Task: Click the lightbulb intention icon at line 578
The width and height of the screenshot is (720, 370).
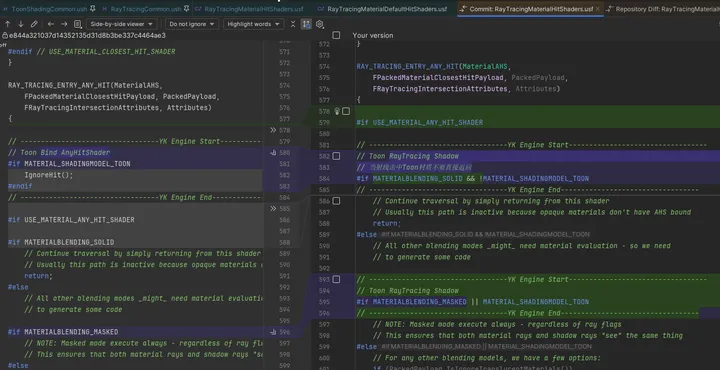Action: tap(337, 111)
